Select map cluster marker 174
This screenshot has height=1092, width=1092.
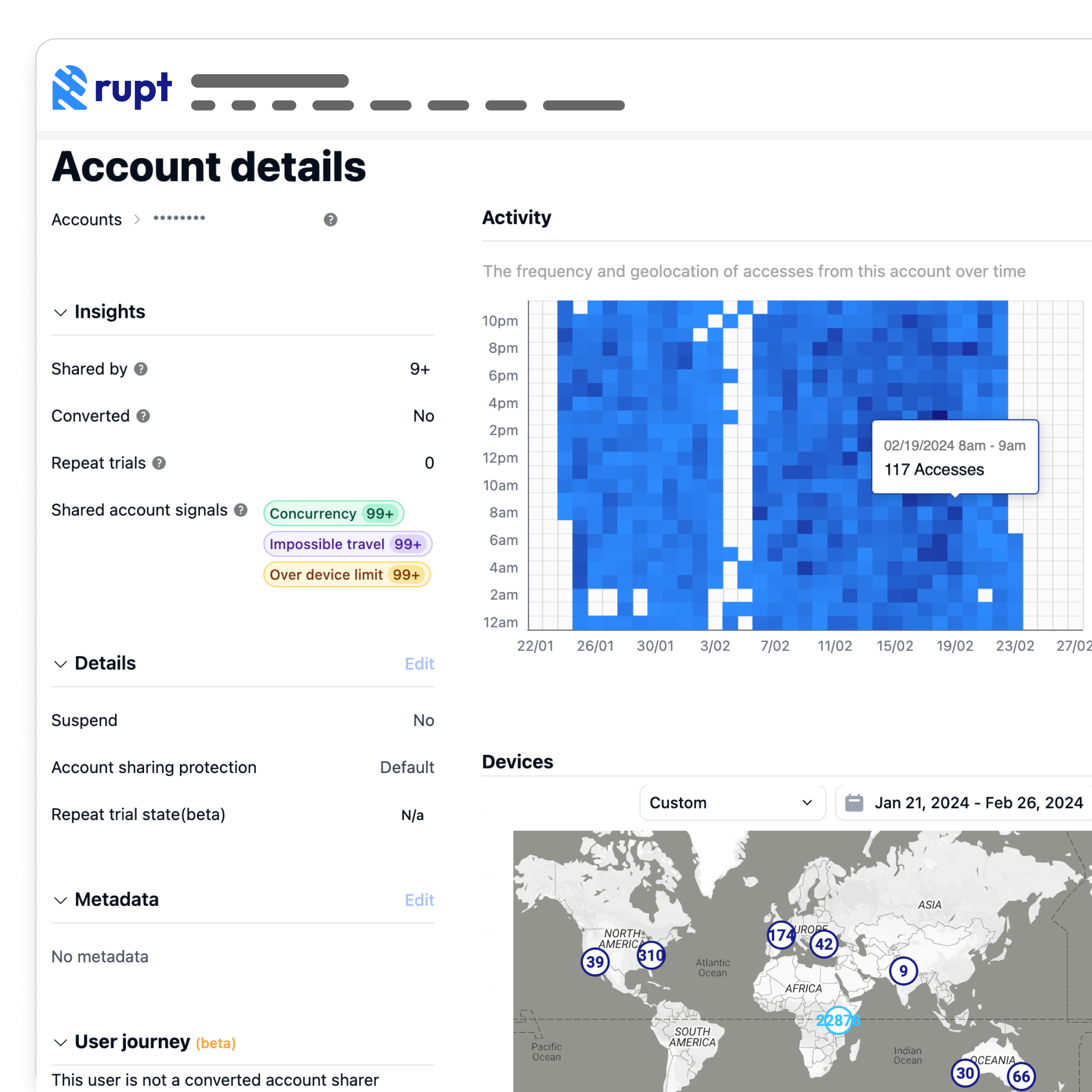(781, 934)
